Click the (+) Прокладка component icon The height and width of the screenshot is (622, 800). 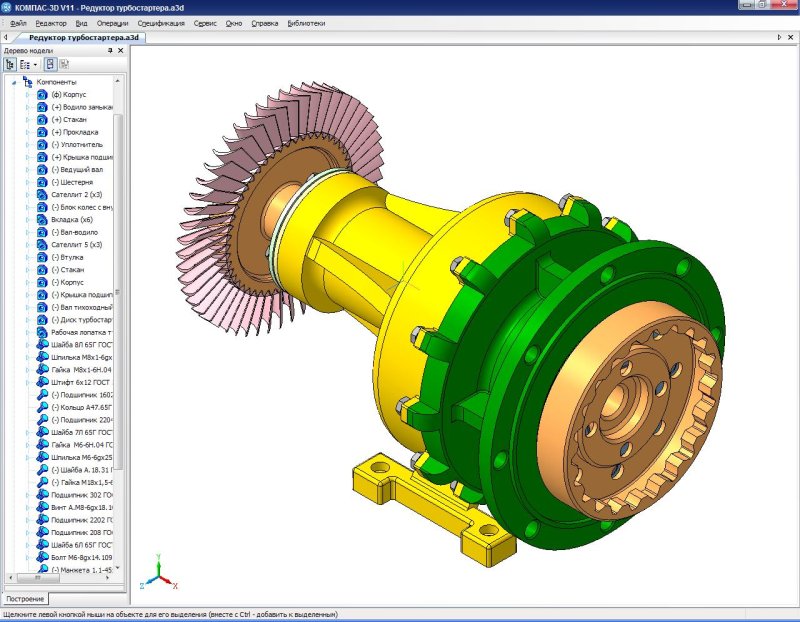[42, 132]
